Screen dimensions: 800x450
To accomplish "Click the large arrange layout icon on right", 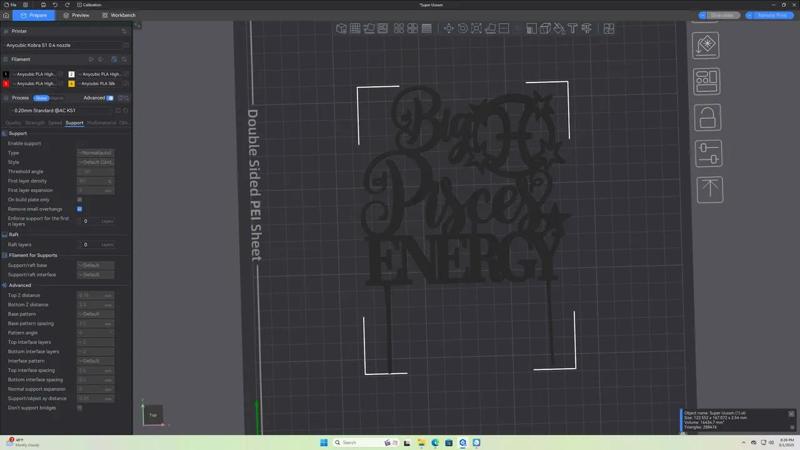I will tap(706, 81).
